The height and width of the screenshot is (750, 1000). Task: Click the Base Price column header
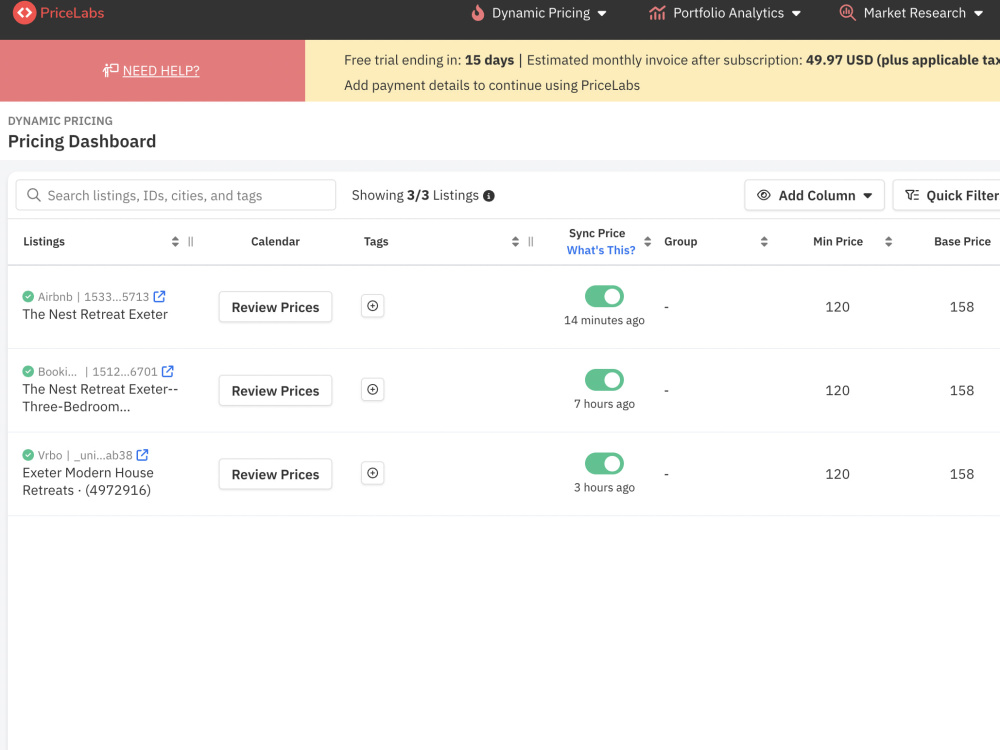point(962,242)
